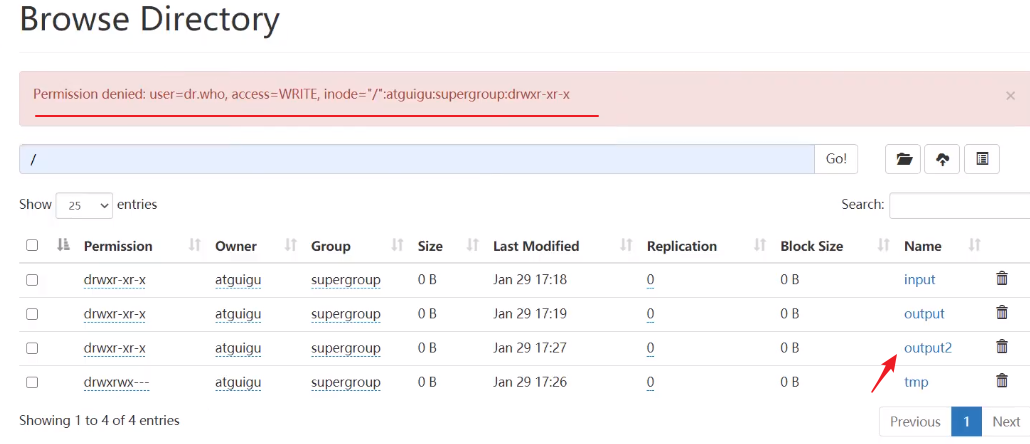Image resolution: width=1030 pixels, height=444 pixels.
Task: Delete the tmp directory using trash icon
Action: tap(1001, 381)
